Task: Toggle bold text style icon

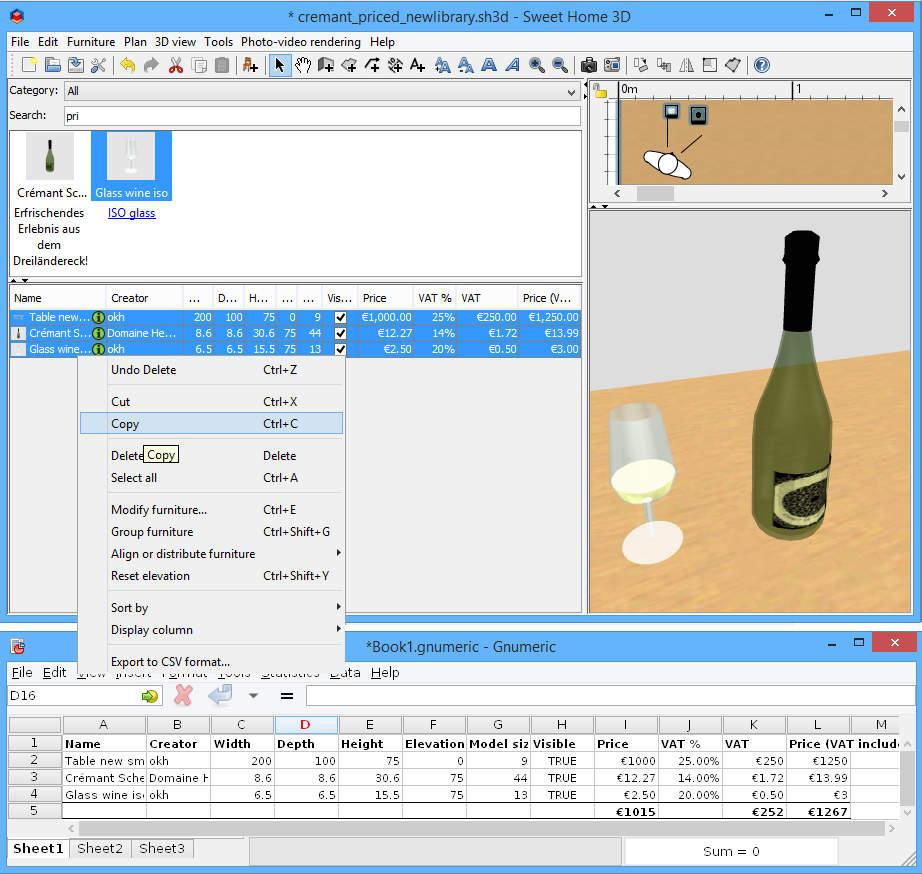Action: tap(489, 65)
